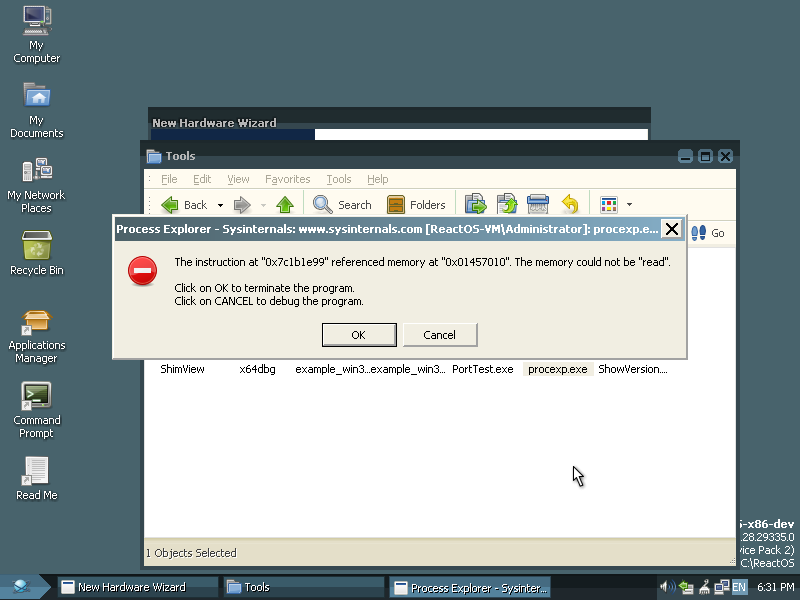Select the procexp.exe file
The image size is (800, 600).
click(x=558, y=369)
